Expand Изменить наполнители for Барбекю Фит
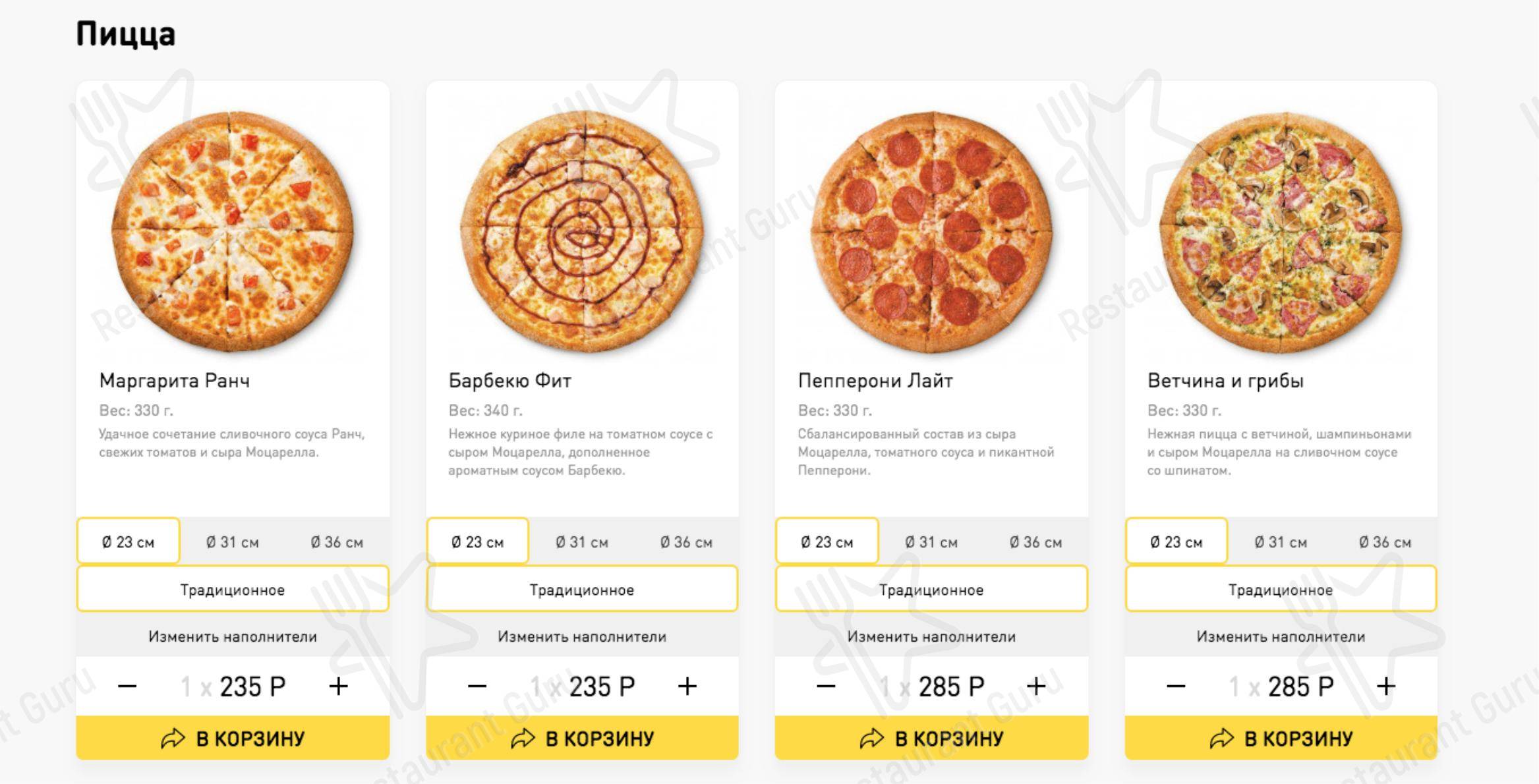The image size is (1539, 784). coord(581,636)
